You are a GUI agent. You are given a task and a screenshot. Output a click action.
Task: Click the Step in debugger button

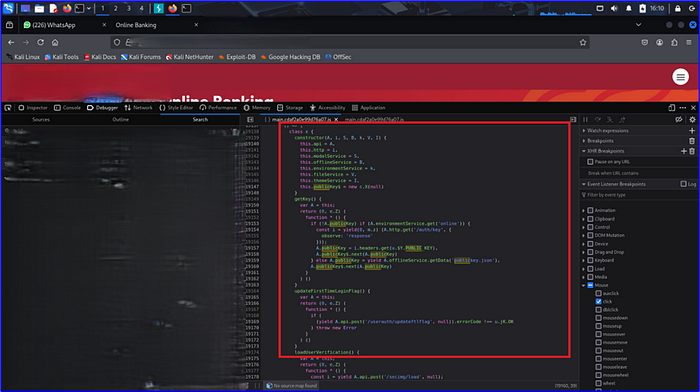tap(610, 120)
